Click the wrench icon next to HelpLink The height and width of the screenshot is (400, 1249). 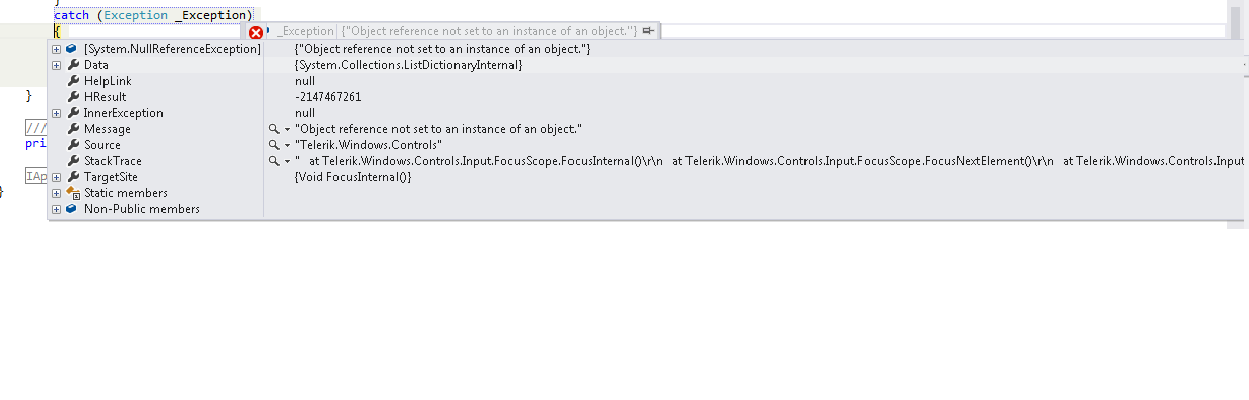point(72,81)
